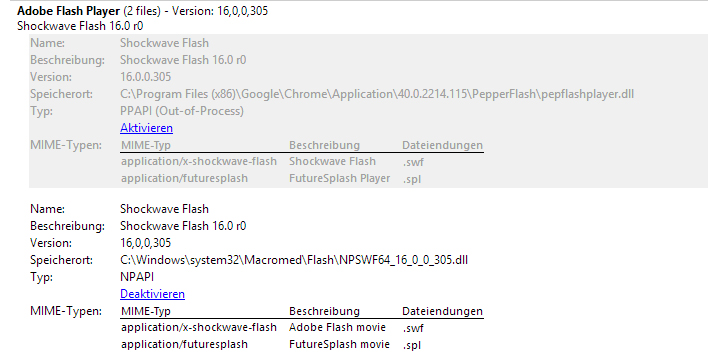
Task: Click the Aktivieren link for PPAPI Flash
Action: pos(146,128)
